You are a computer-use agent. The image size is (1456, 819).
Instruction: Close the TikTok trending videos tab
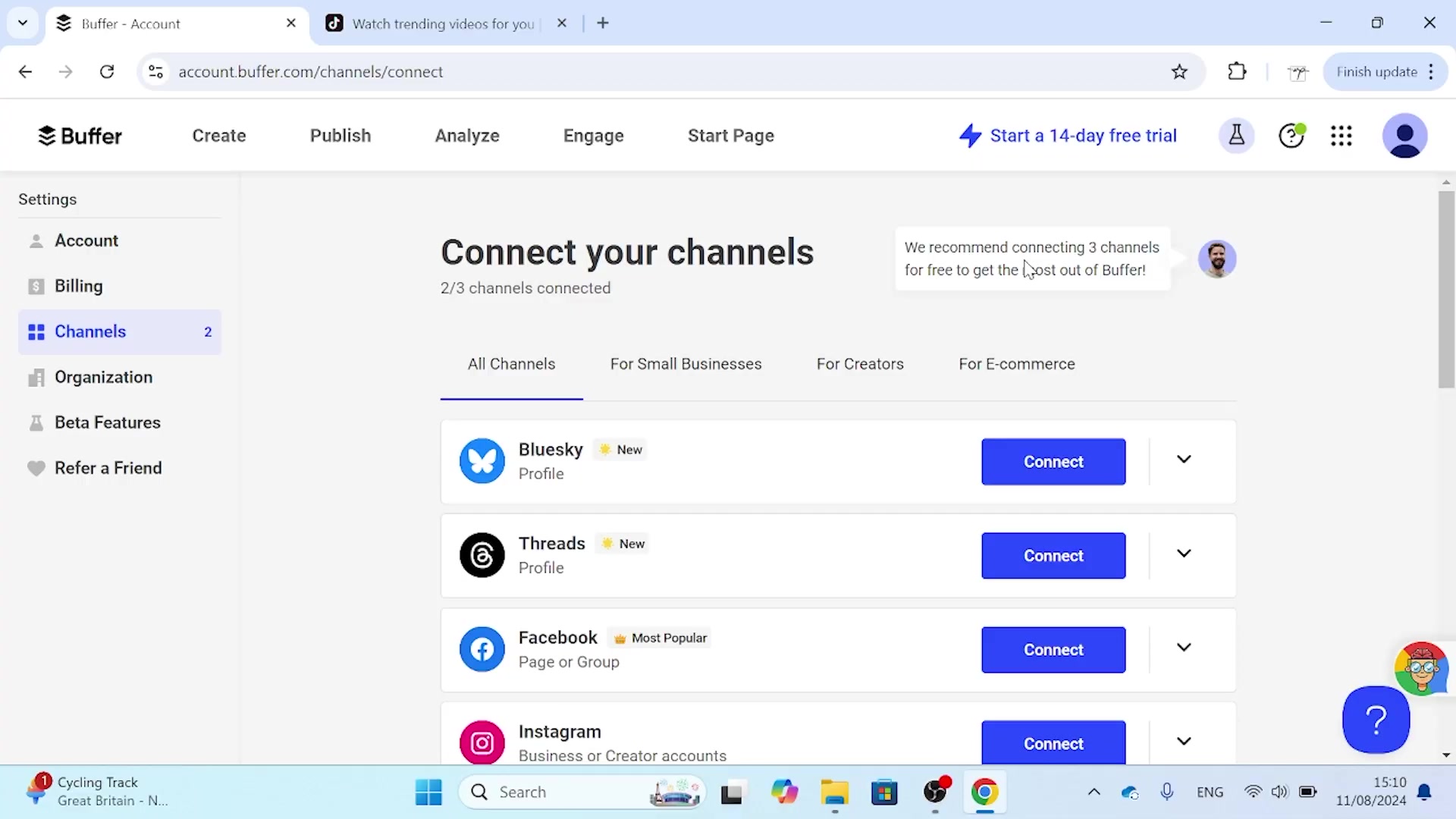(x=561, y=23)
